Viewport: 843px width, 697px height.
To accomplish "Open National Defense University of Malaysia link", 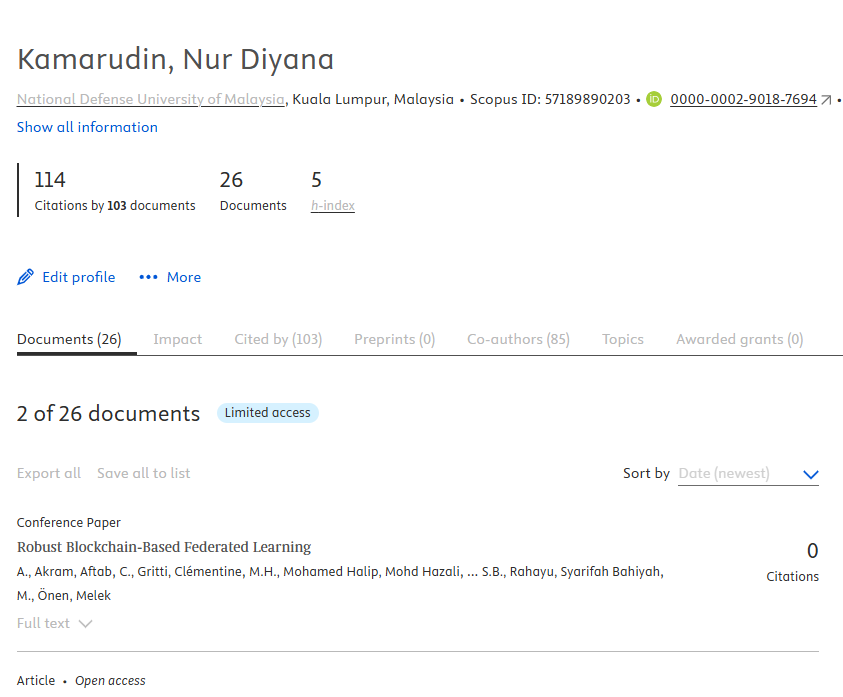I will [150, 99].
